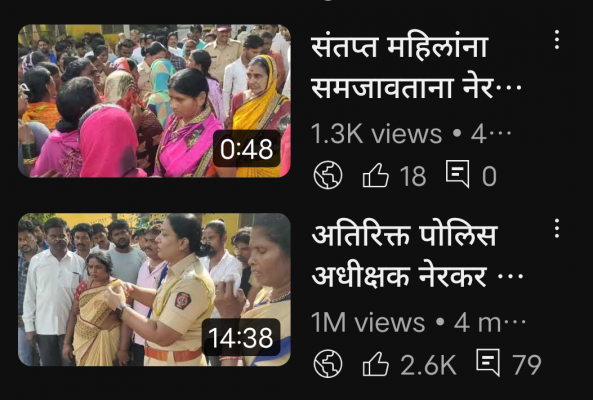Open the thumbnail showing the police officer
The height and width of the screenshot is (400, 593).
(154, 290)
